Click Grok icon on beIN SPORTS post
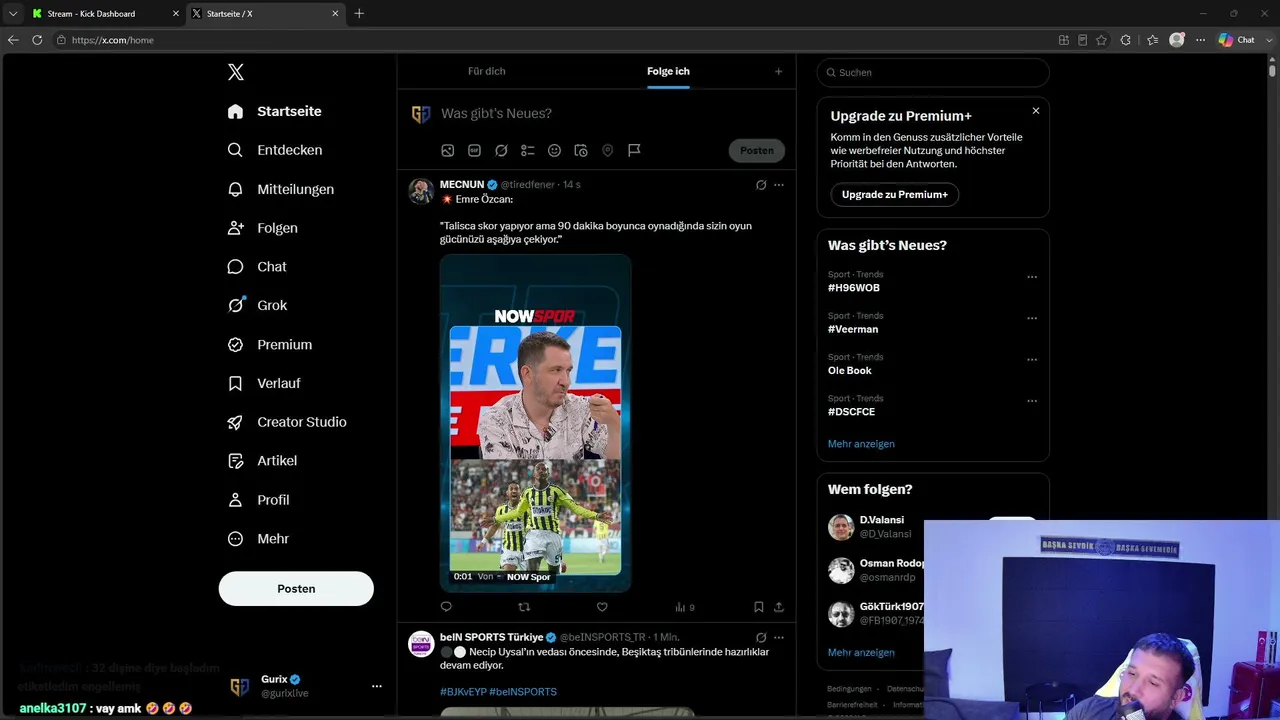The height and width of the screenshot is (720, 1280). click(761, 637)
